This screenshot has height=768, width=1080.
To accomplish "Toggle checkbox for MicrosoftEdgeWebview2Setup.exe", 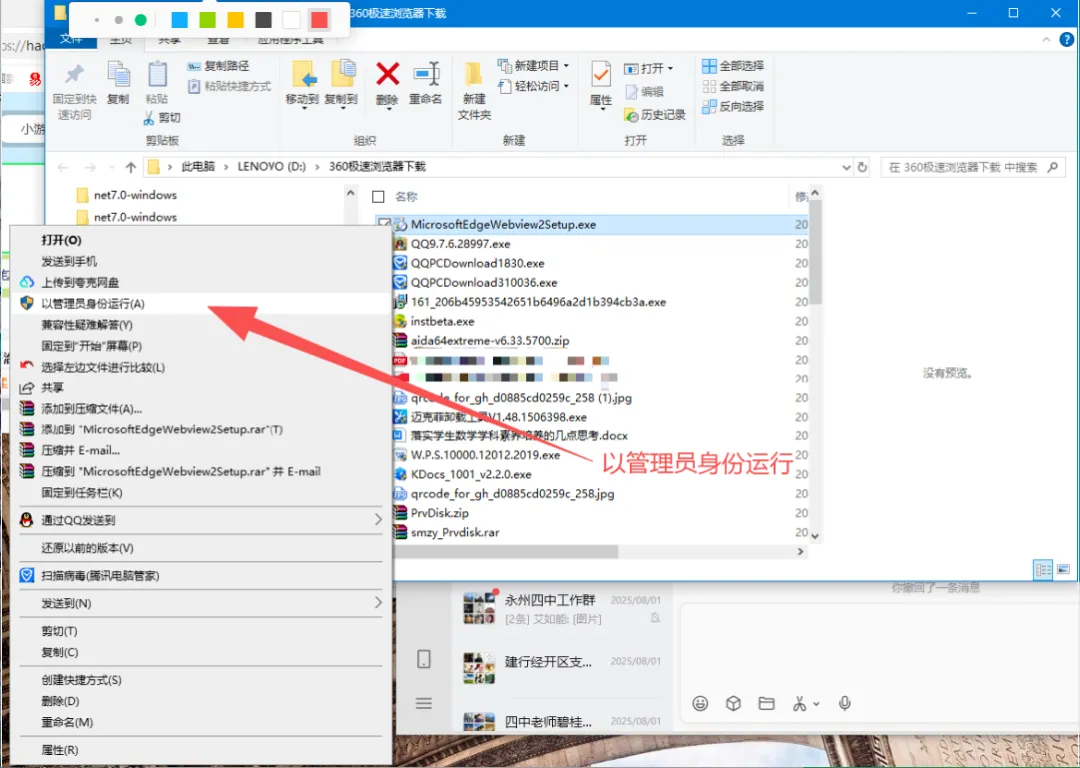I will [384, 224].
